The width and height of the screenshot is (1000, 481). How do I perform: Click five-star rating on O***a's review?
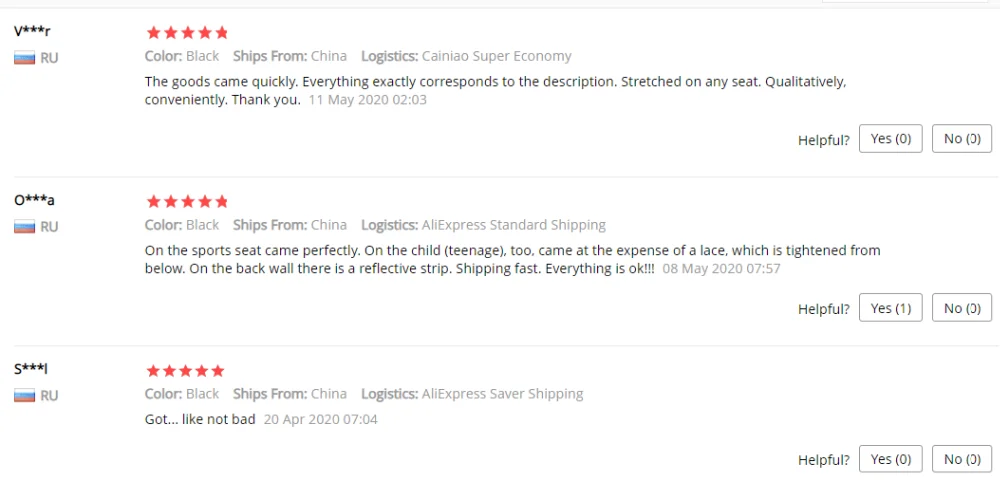tap(187, 202)
